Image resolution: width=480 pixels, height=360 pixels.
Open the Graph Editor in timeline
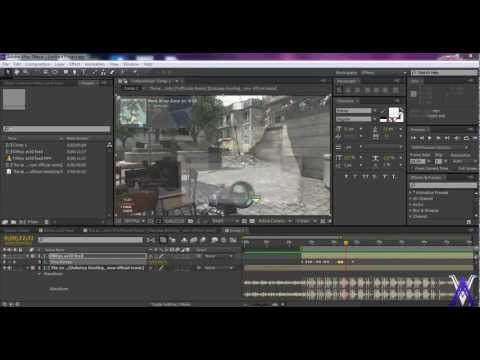233,240
